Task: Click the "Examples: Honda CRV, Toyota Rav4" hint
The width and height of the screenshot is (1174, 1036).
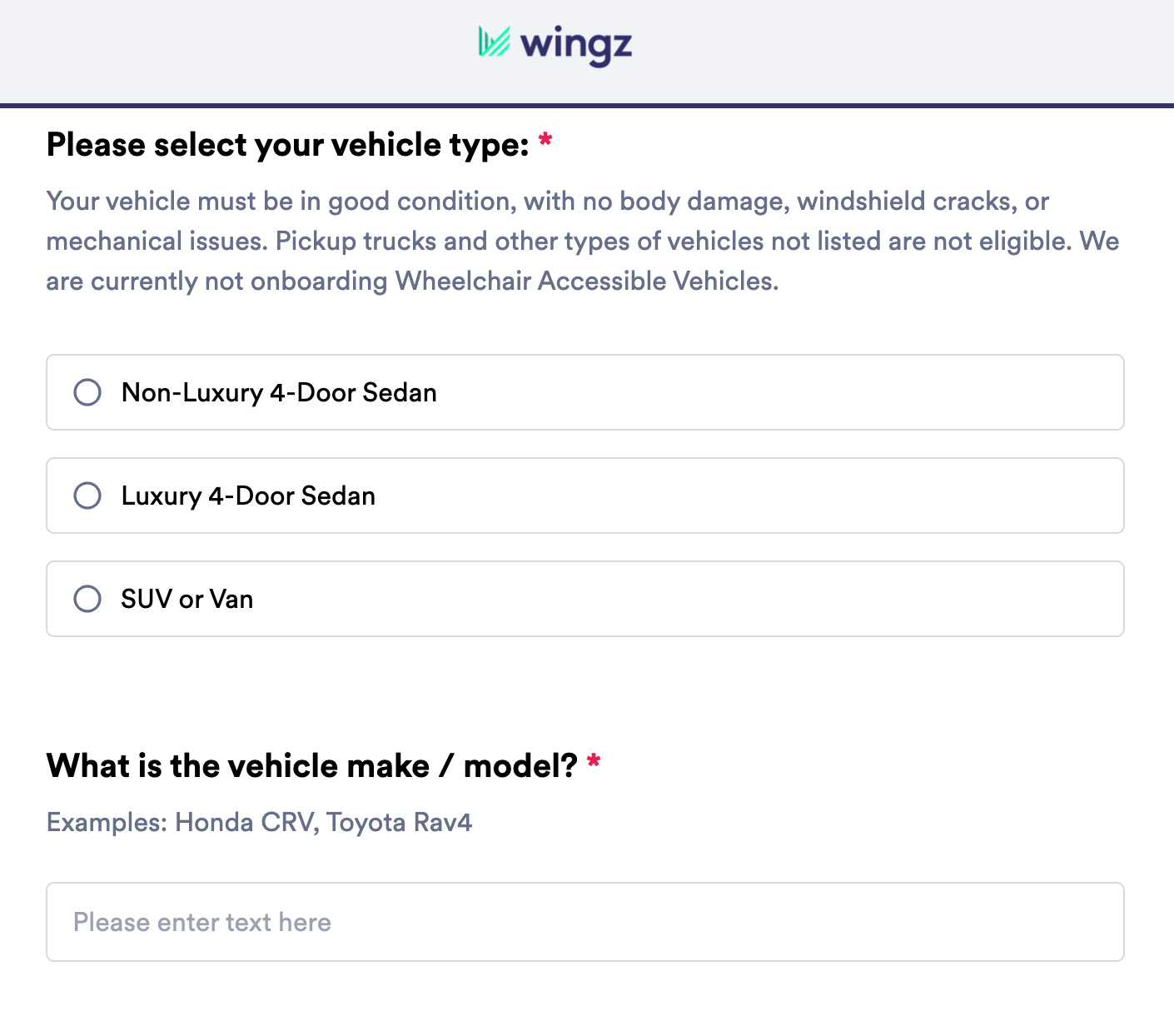Action: [259, 822]
